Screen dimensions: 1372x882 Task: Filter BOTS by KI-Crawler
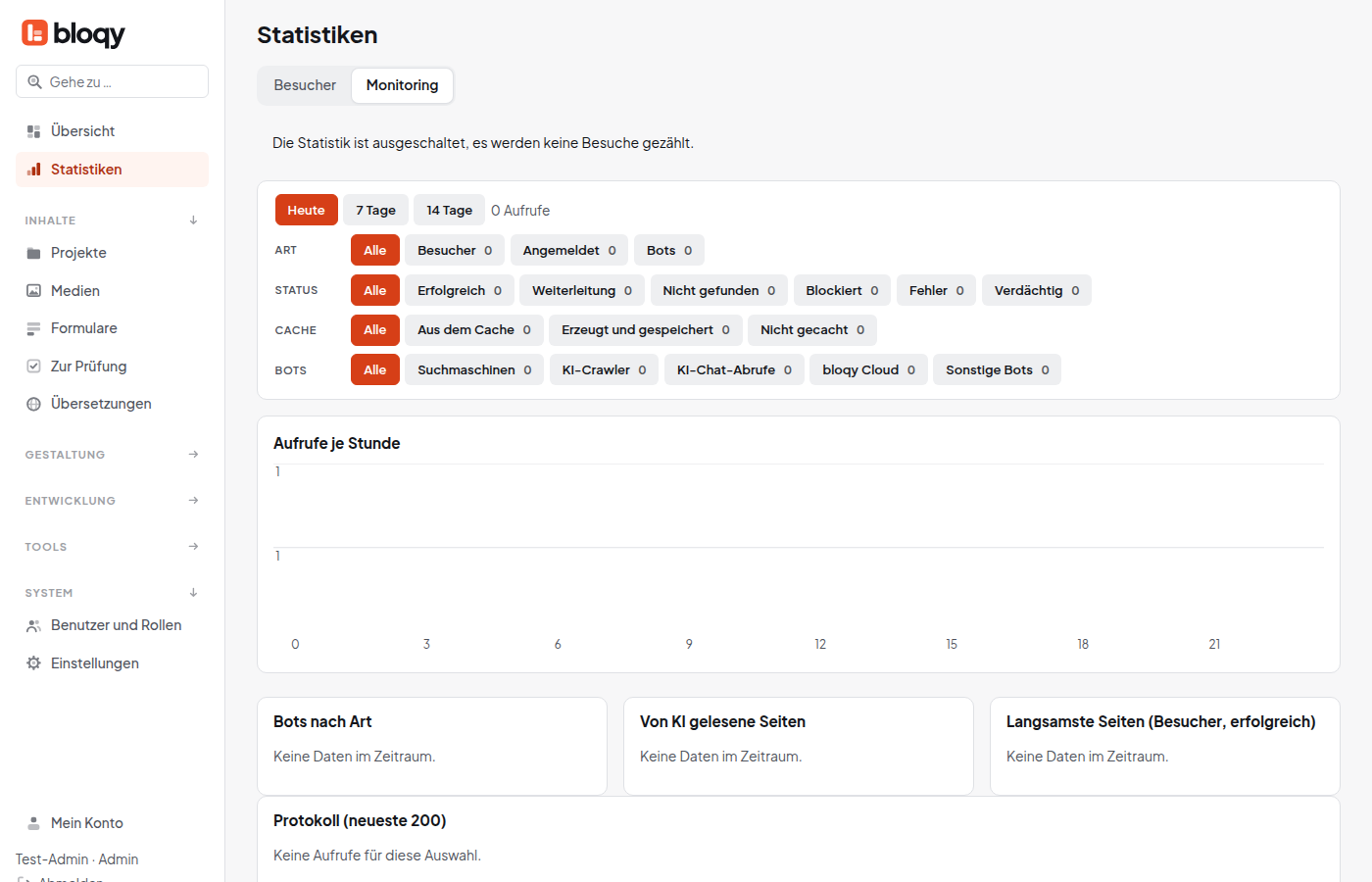[604, 369]
